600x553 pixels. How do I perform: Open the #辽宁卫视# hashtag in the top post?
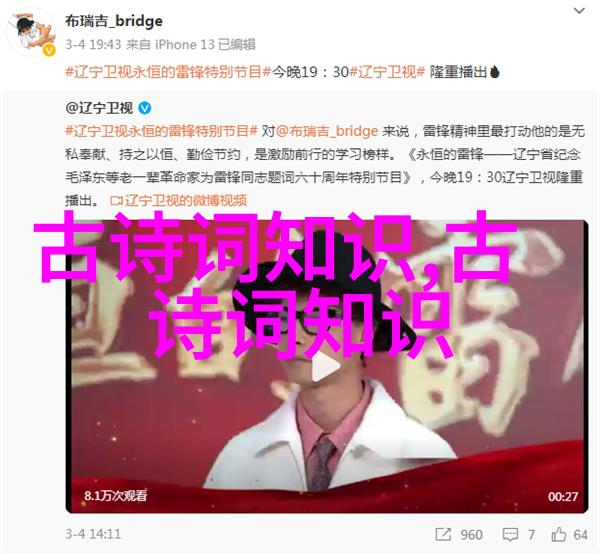tap(387, 72)
